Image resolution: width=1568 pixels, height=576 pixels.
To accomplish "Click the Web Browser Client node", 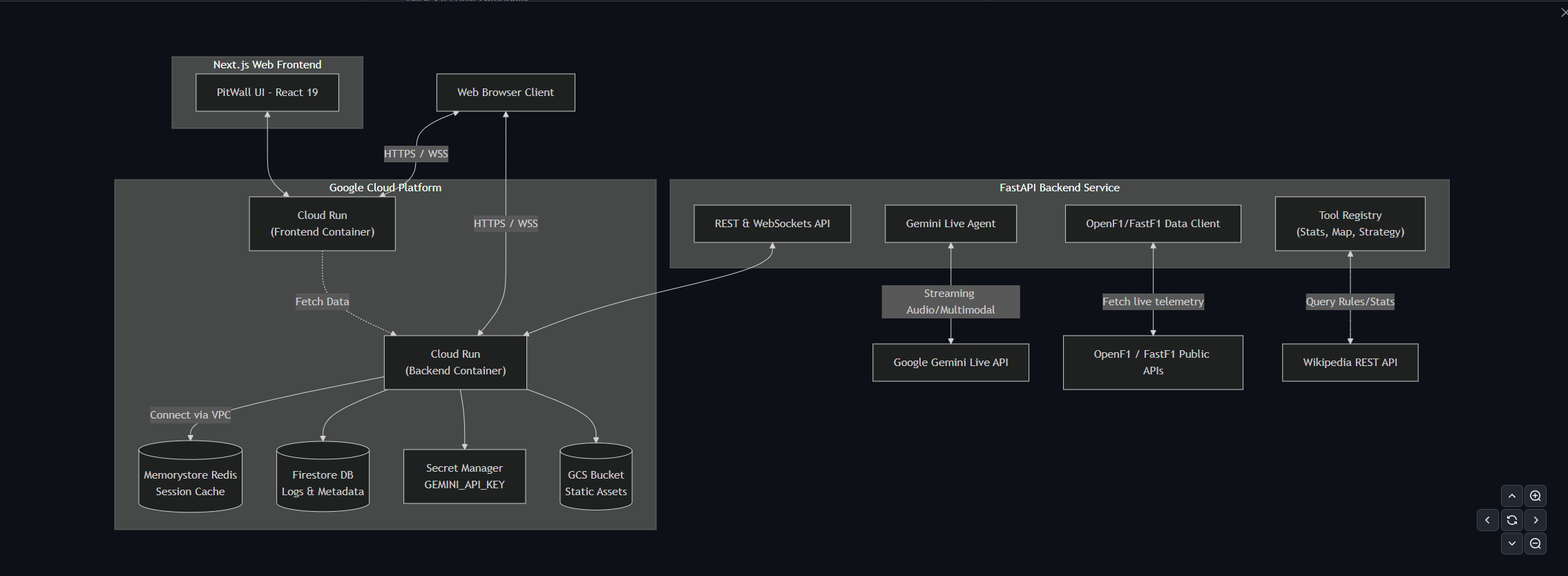I will tap(506, 93).
